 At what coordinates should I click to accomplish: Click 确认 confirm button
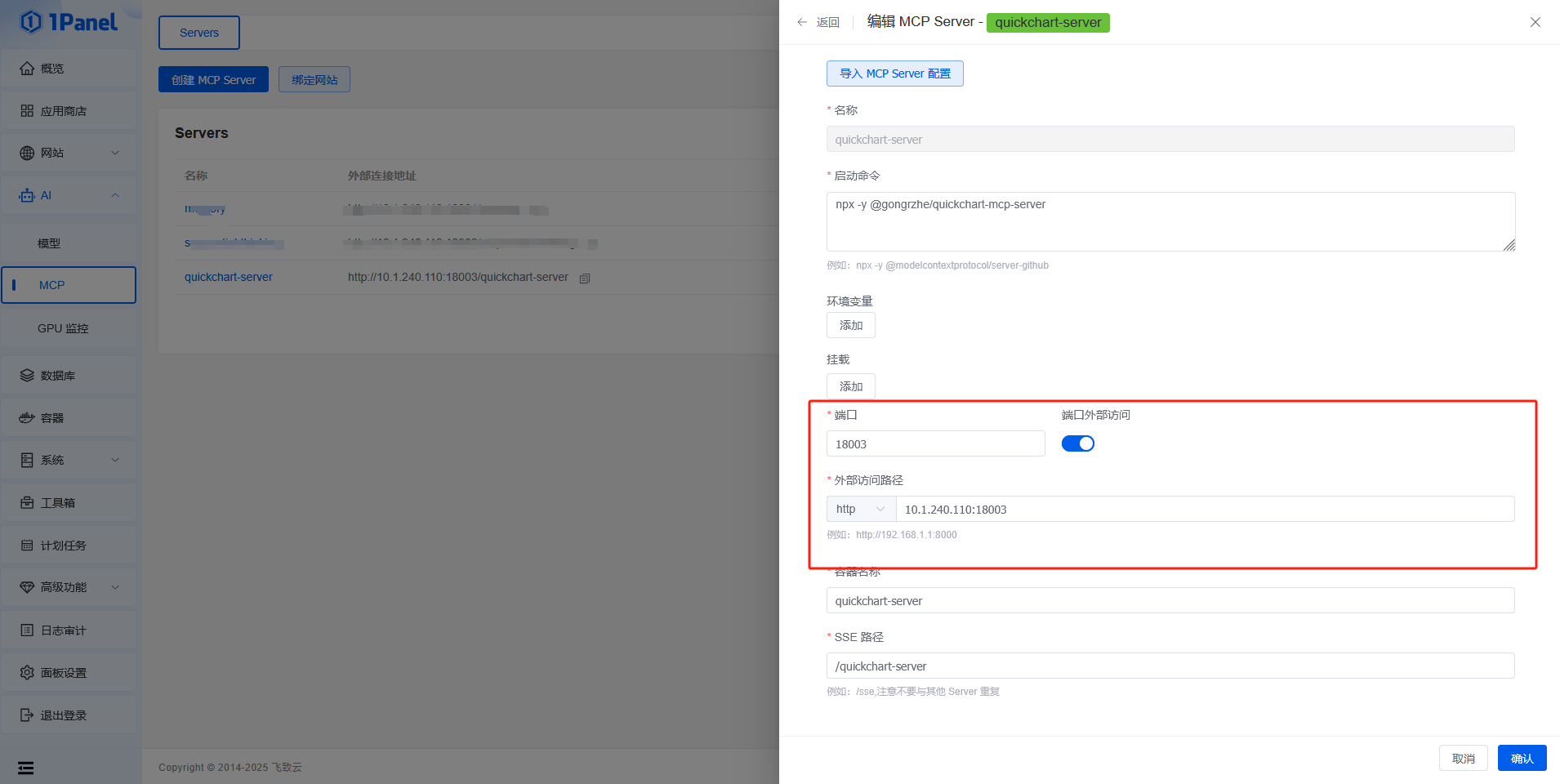tap(1522, 758)
